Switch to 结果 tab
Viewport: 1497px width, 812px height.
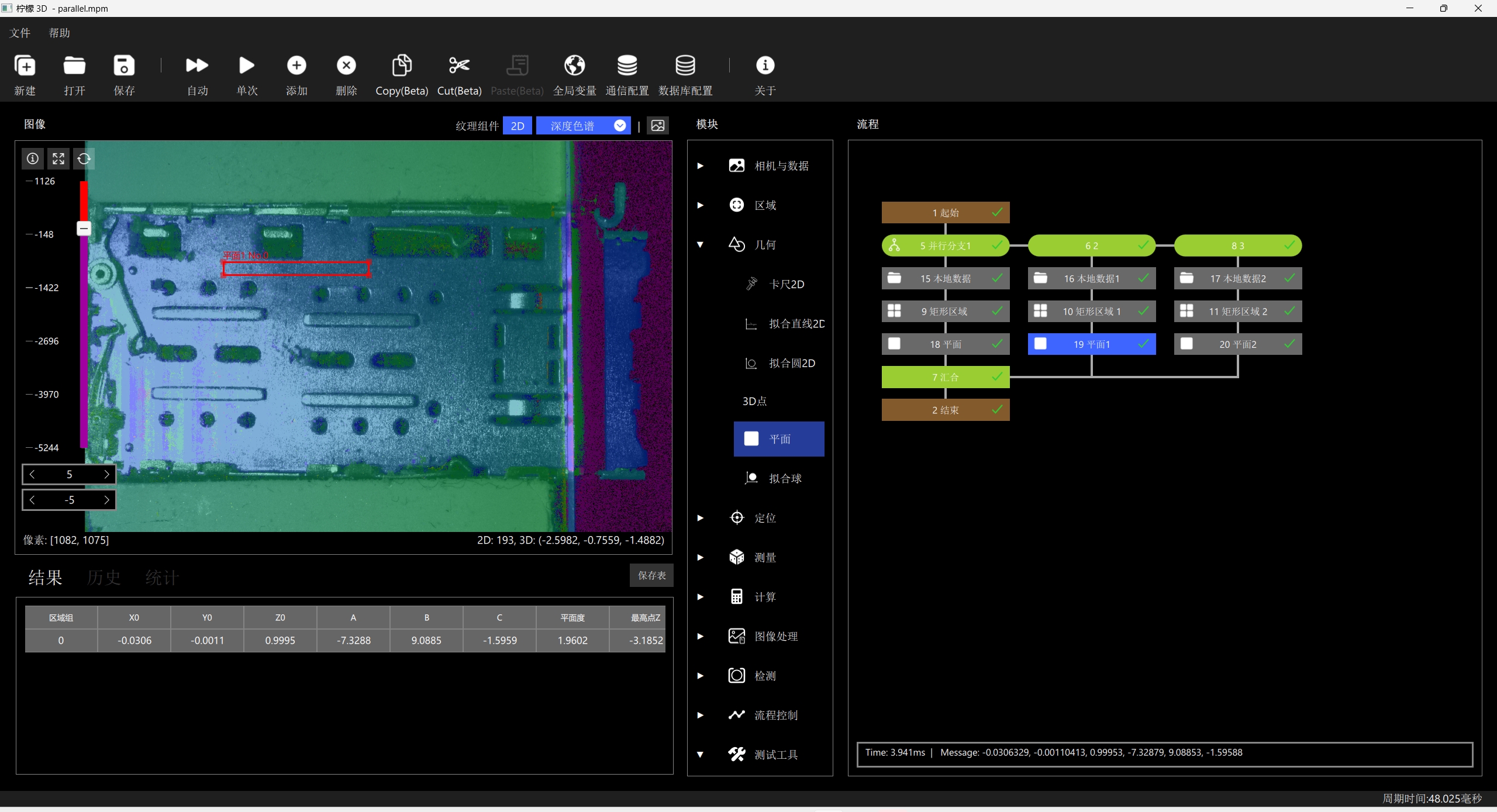pos(45,578)
